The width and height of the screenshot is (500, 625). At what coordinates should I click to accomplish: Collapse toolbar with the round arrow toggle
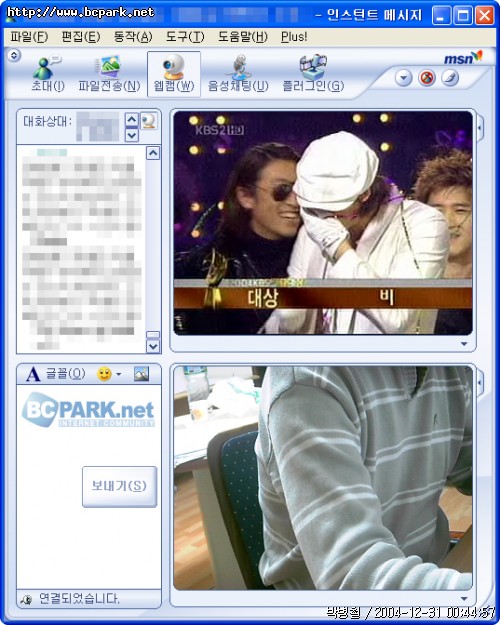click(x=14, y=56)
